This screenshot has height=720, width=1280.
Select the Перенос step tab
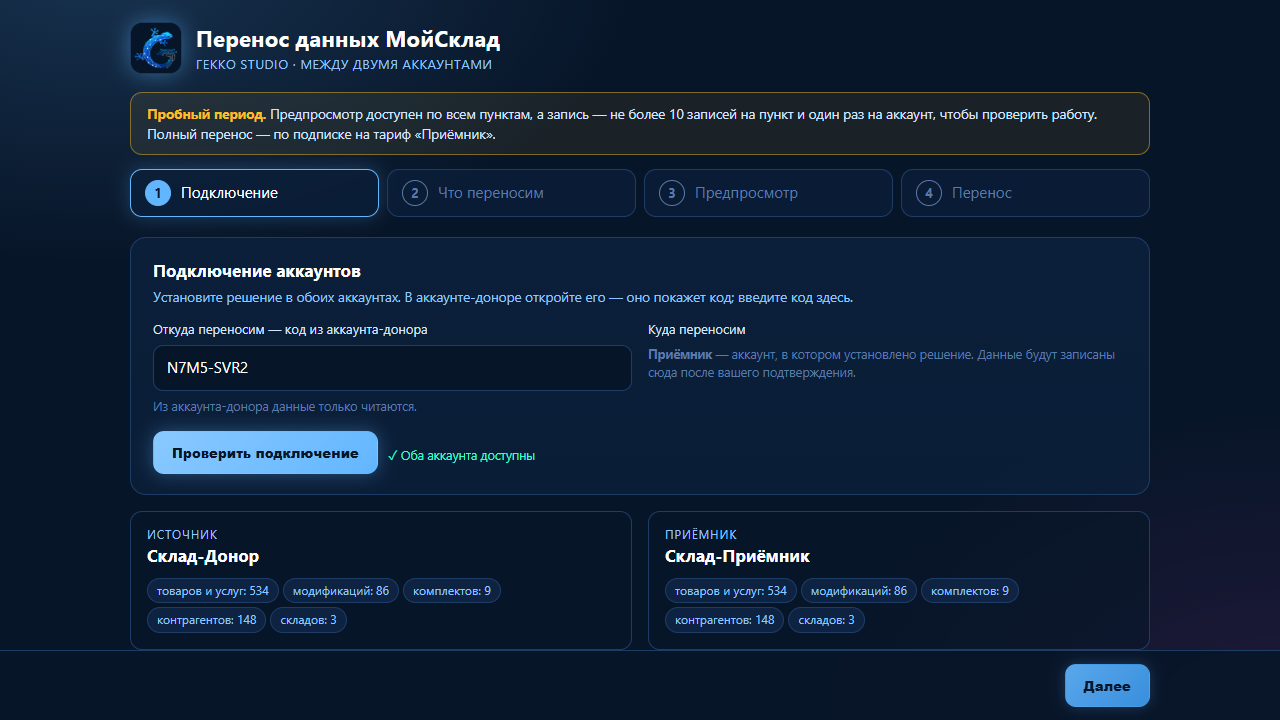click(x=1025, y=193)
